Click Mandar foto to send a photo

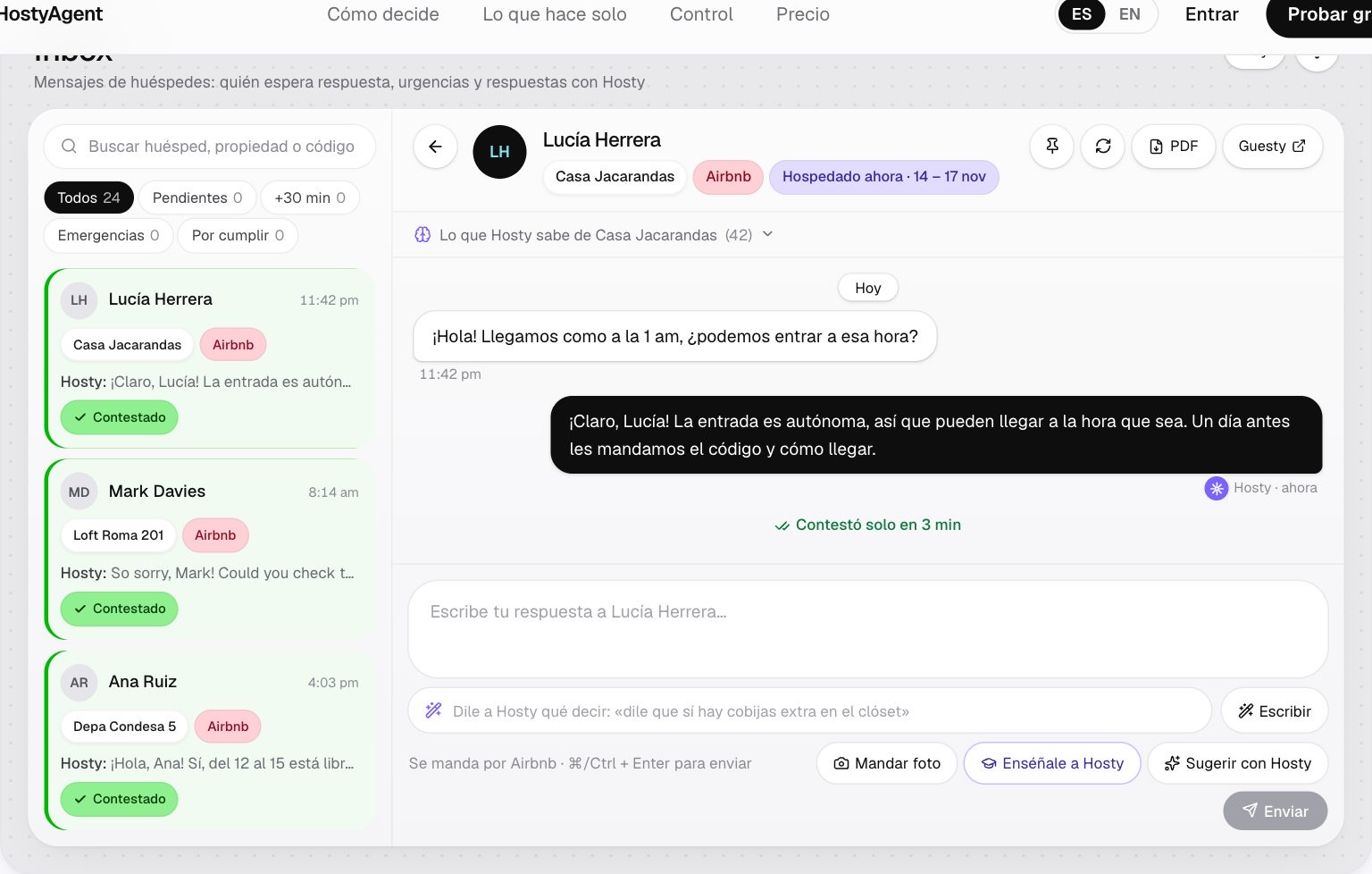pyautogui.click(x=887, y=763)
